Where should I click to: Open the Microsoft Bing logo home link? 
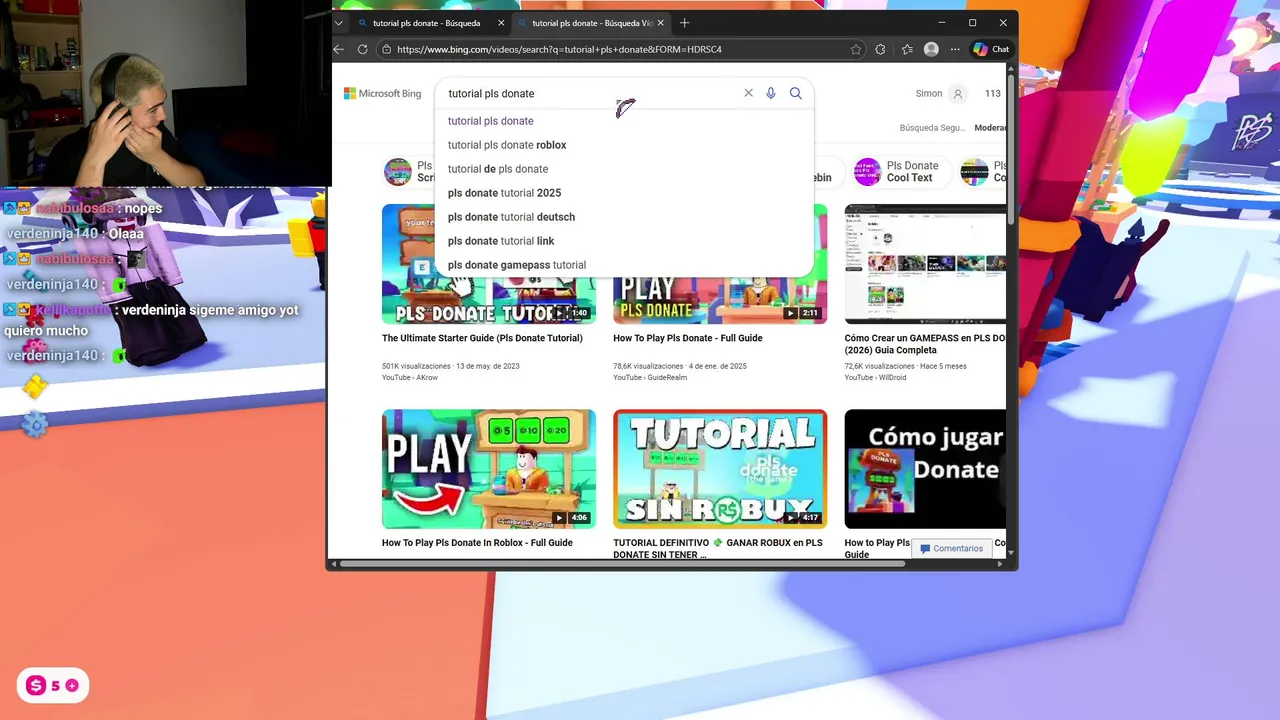(x=383, y=93)
